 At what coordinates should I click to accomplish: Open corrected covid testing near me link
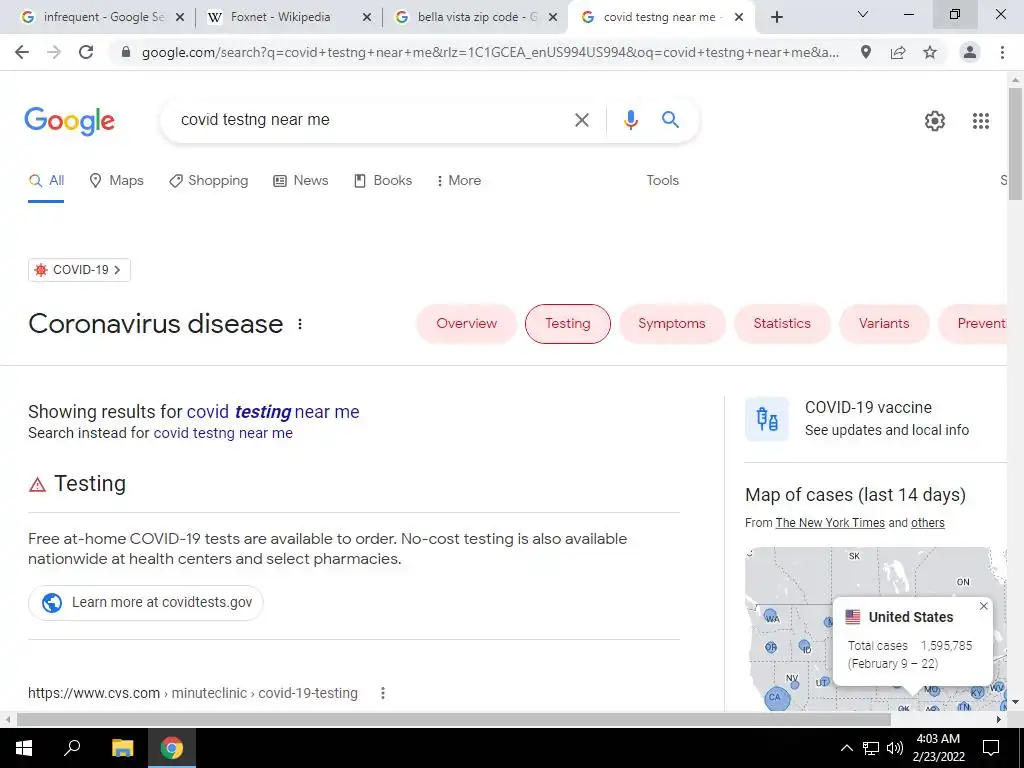point(273,411)
